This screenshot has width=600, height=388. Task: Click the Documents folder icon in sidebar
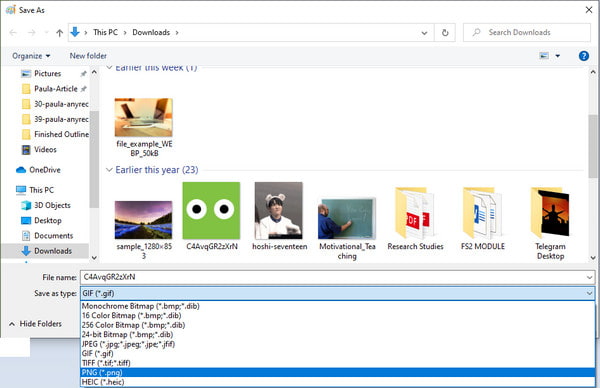pyautogui.click(x=26, y=236)
